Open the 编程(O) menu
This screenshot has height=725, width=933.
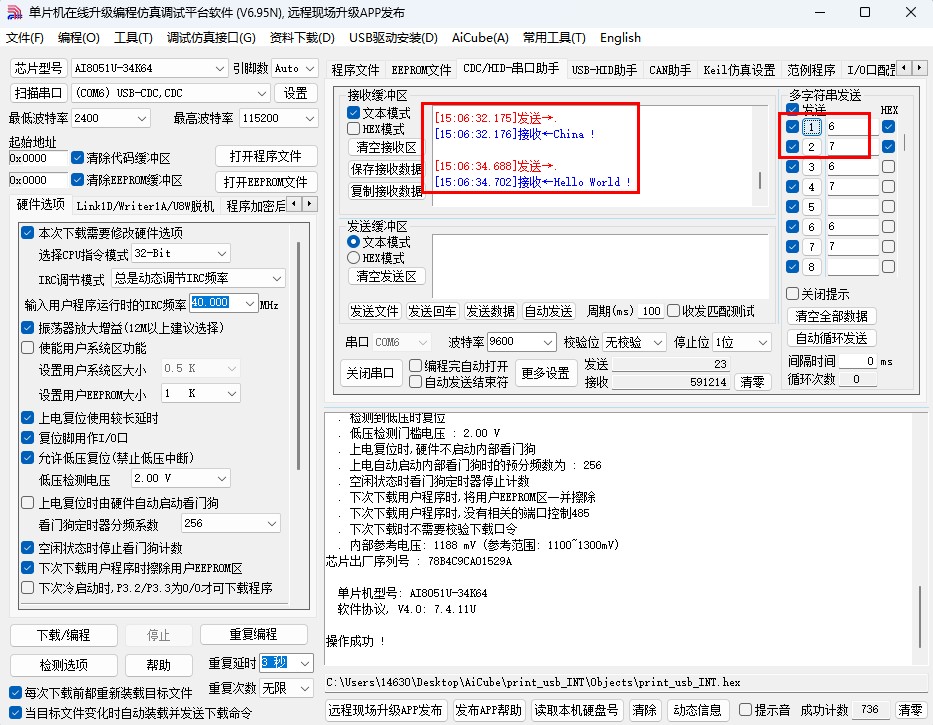pos(79,38)
